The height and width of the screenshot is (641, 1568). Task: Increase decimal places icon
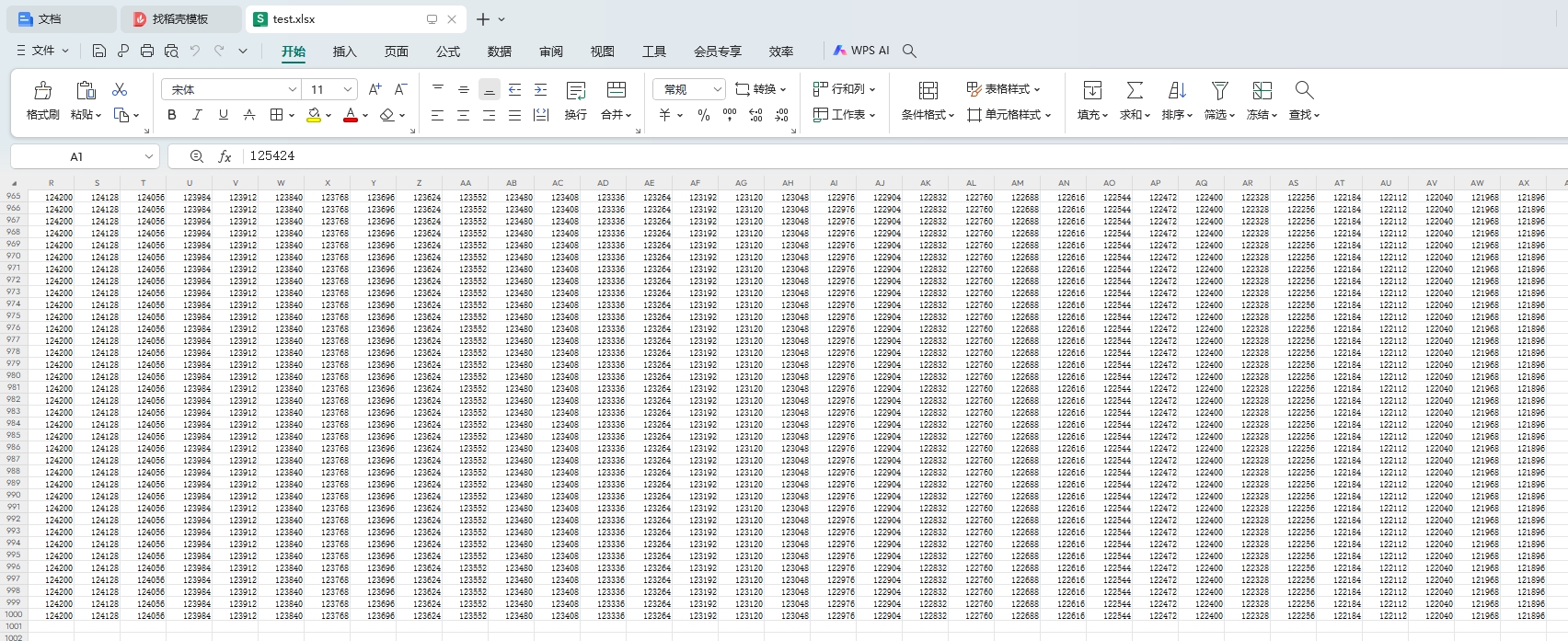[755, 115]
